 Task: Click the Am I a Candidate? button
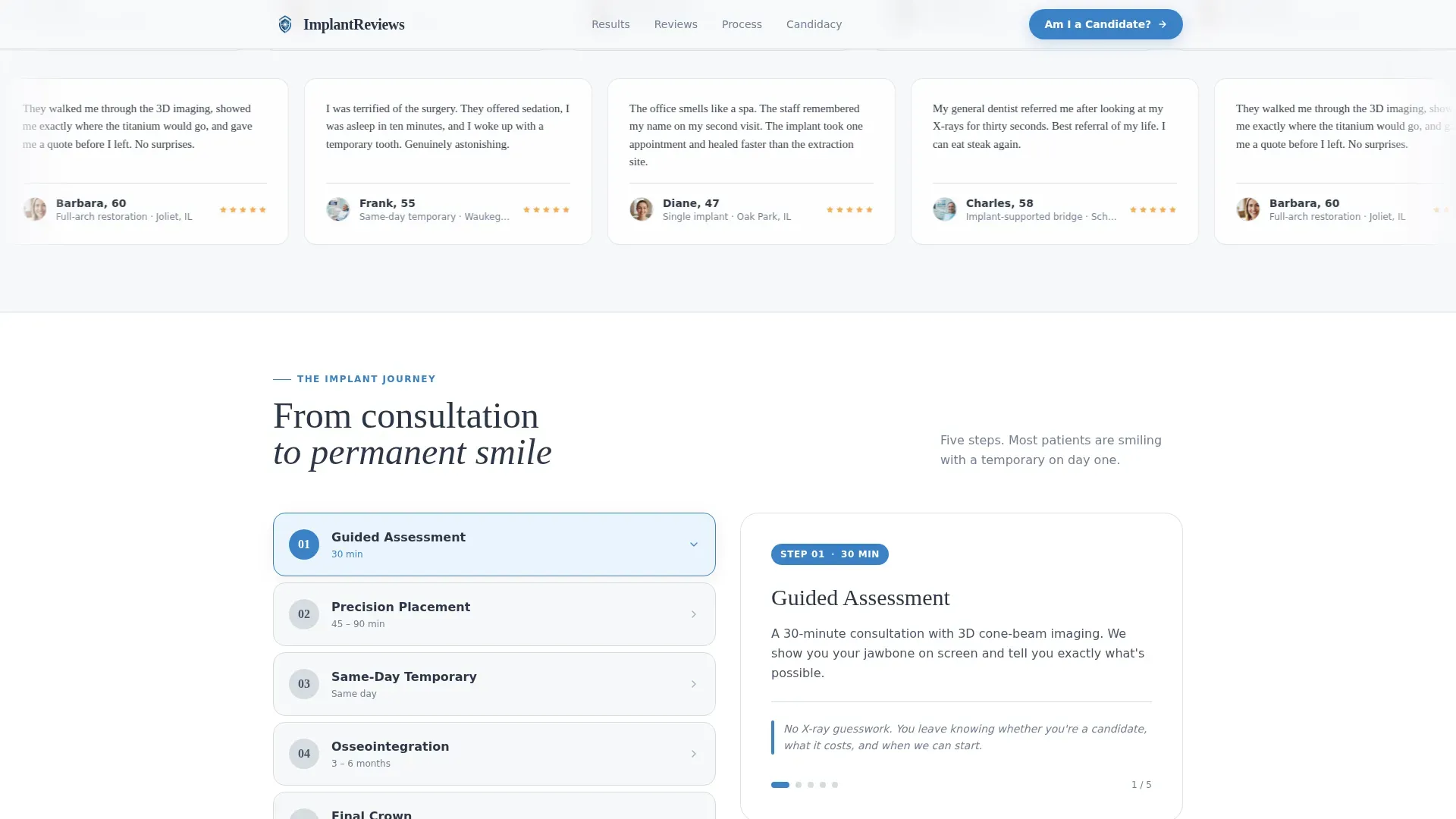click(x=1106, y=24)
